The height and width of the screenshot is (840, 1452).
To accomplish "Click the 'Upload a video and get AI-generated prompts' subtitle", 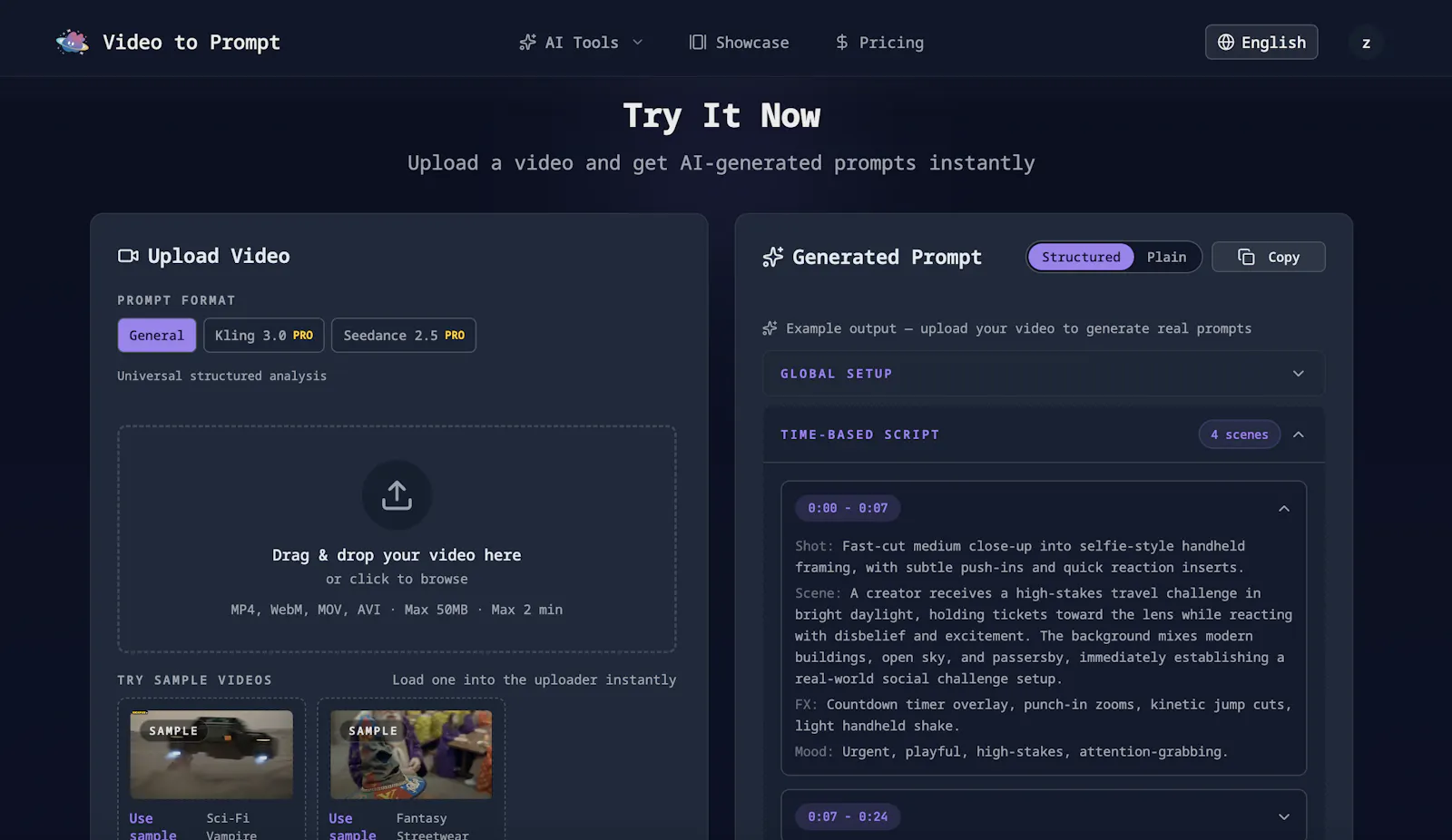I will [721, 163].
